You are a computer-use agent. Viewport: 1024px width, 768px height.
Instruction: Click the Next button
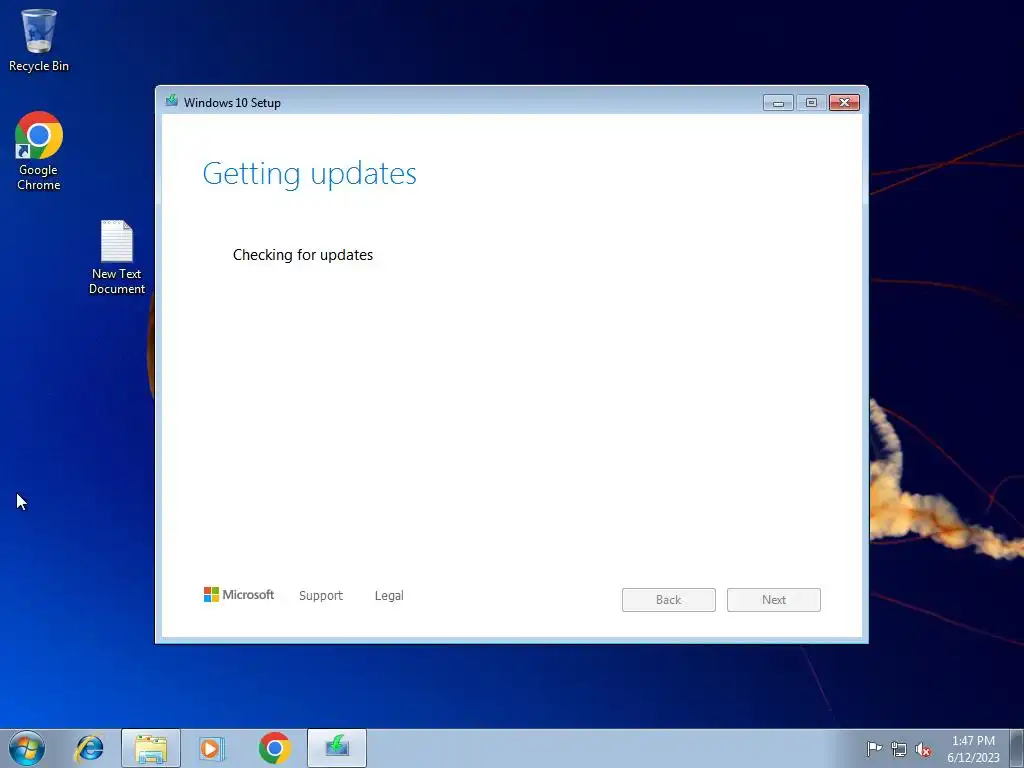coord(774,600)
